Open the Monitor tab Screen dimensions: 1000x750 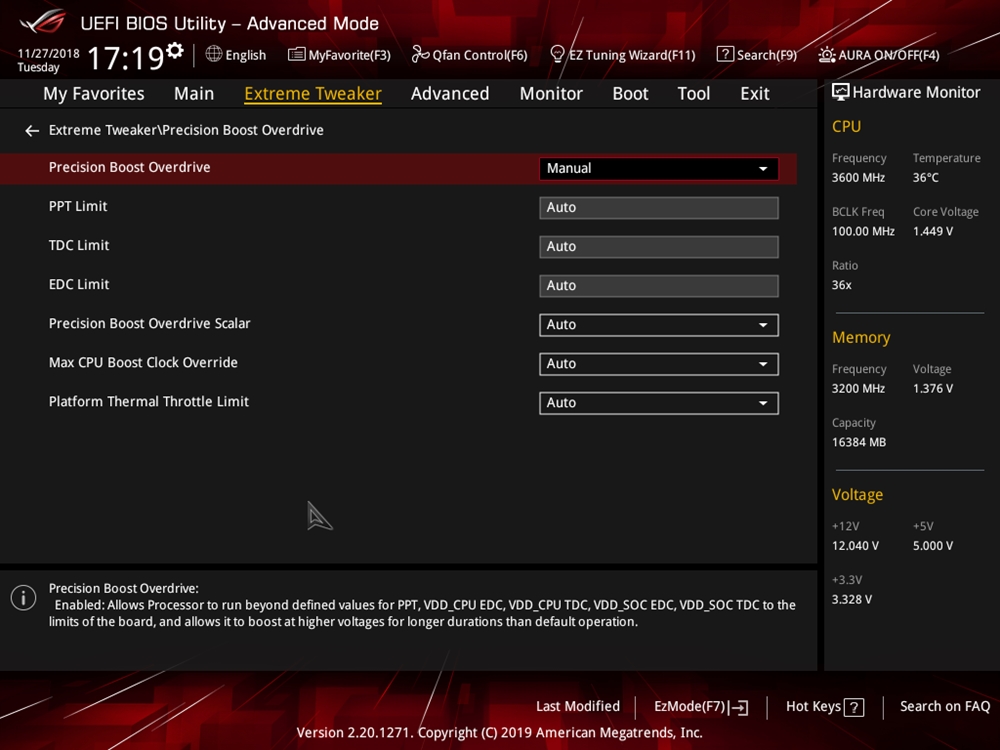551,94
